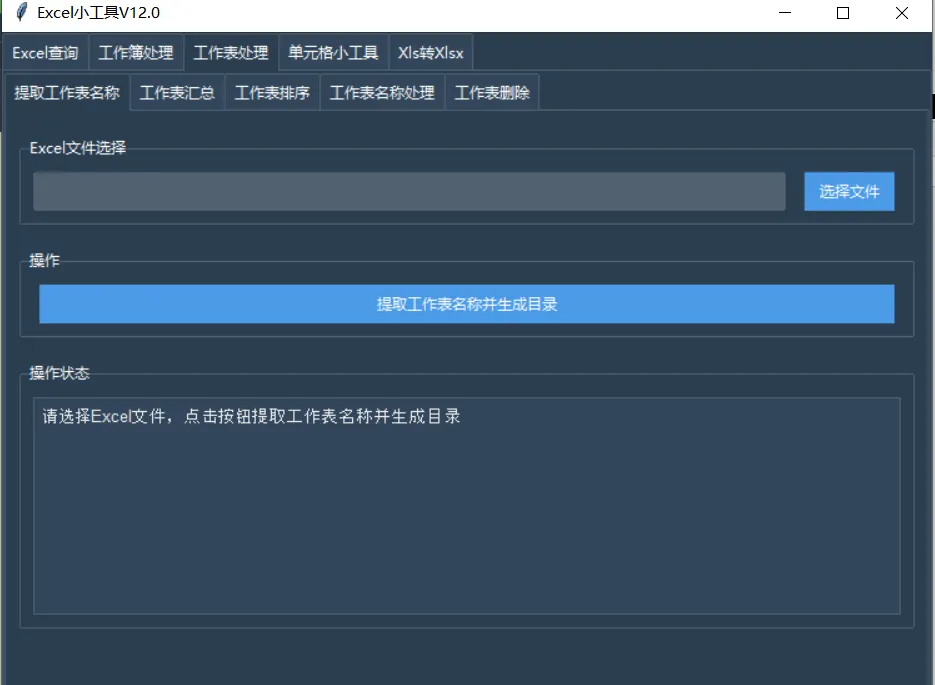The height and width of the screenshot is (685, 935).
Task: Maximize the Excel小工具 window
Action: pos(843,13)
